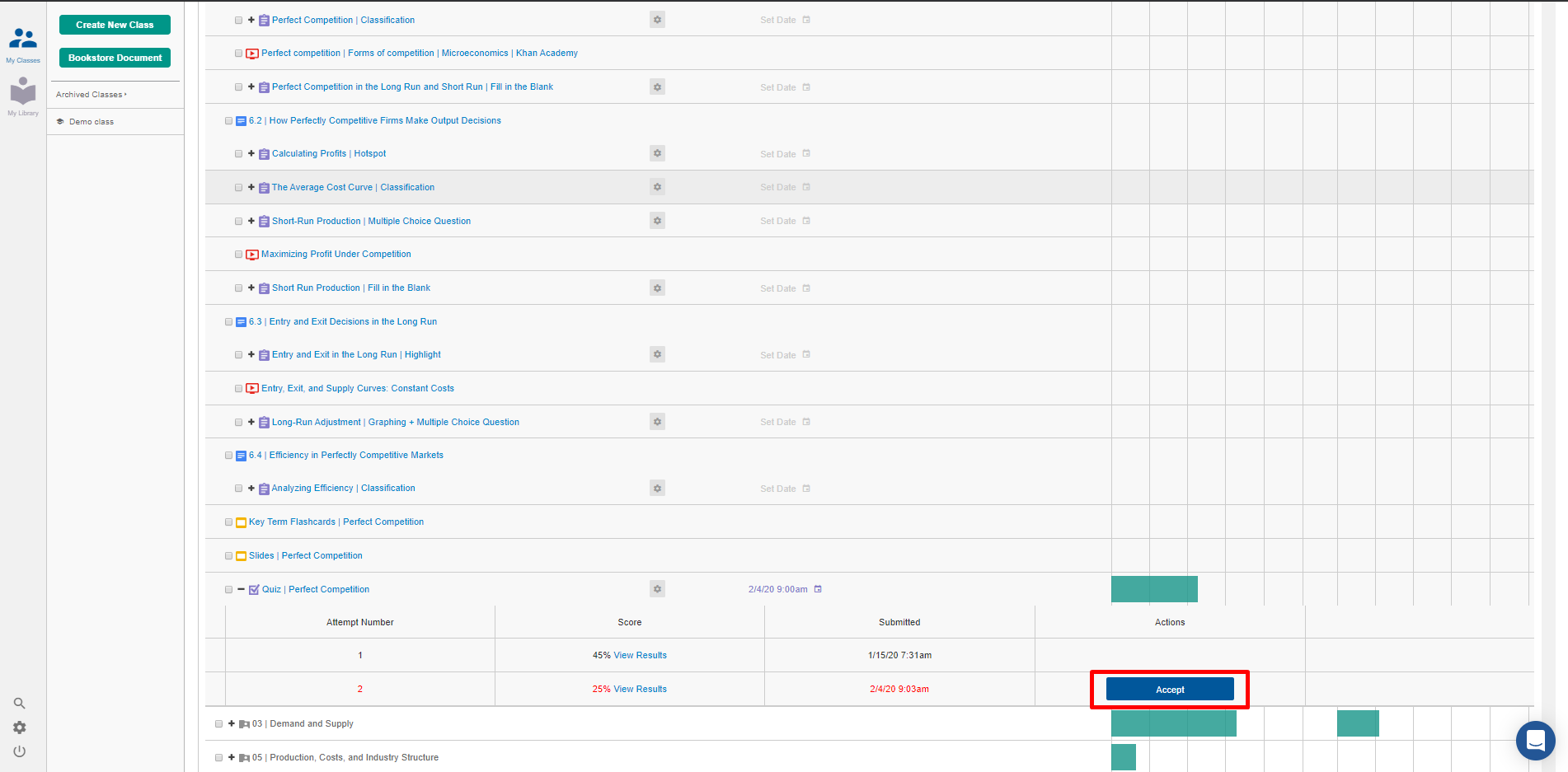
Task: Open My Library sidebar icon
Action: click(23, 96)
